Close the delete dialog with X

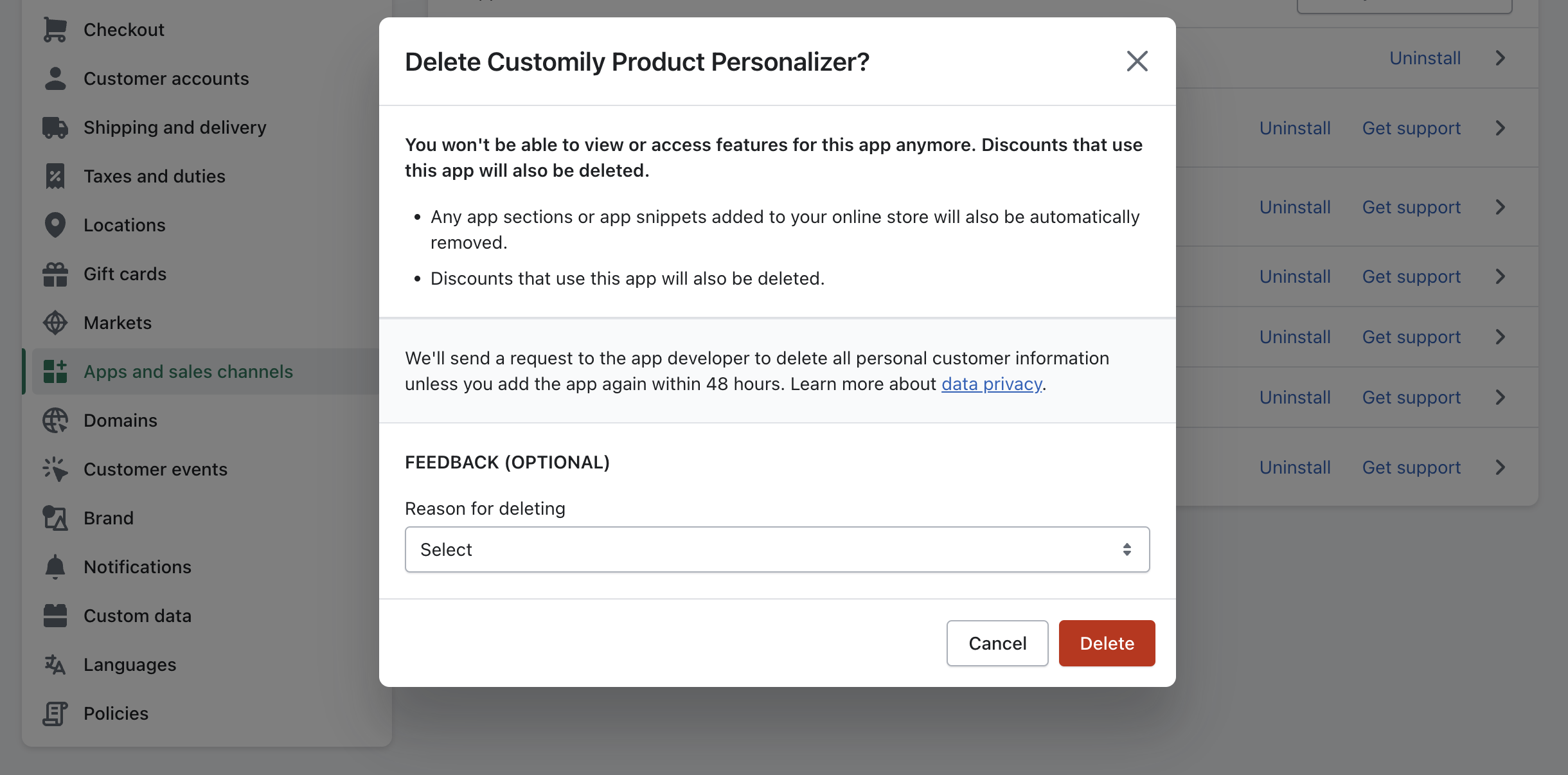click(x=1137, y=62)
